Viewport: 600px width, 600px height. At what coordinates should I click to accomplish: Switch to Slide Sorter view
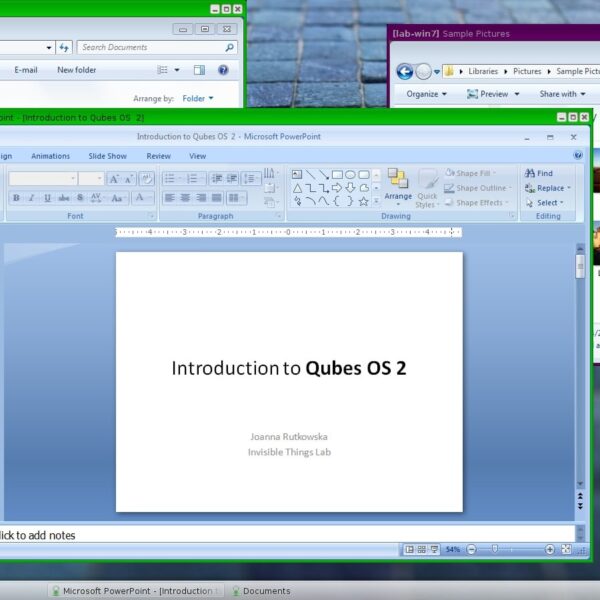422,550
